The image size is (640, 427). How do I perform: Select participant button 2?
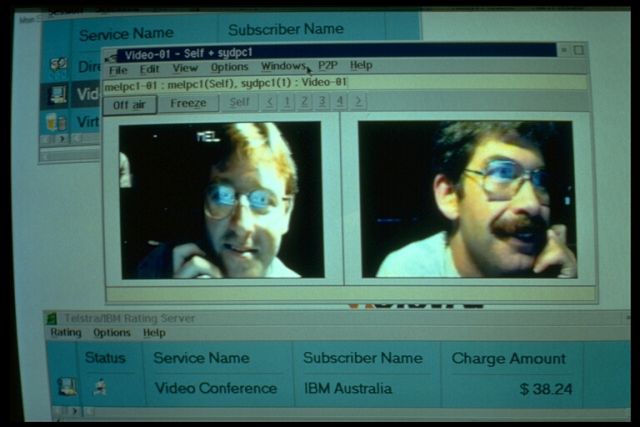(x=304, y=101)
